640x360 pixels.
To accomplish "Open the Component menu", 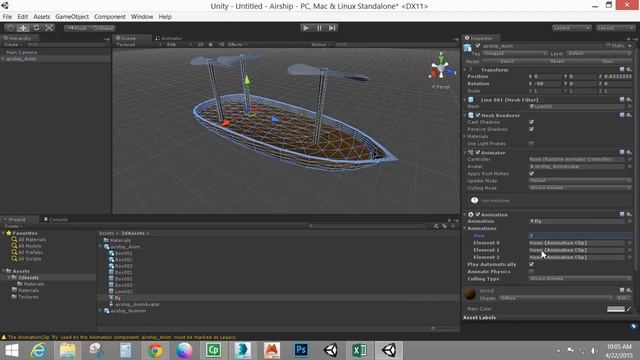I will (x=110, y=17).
